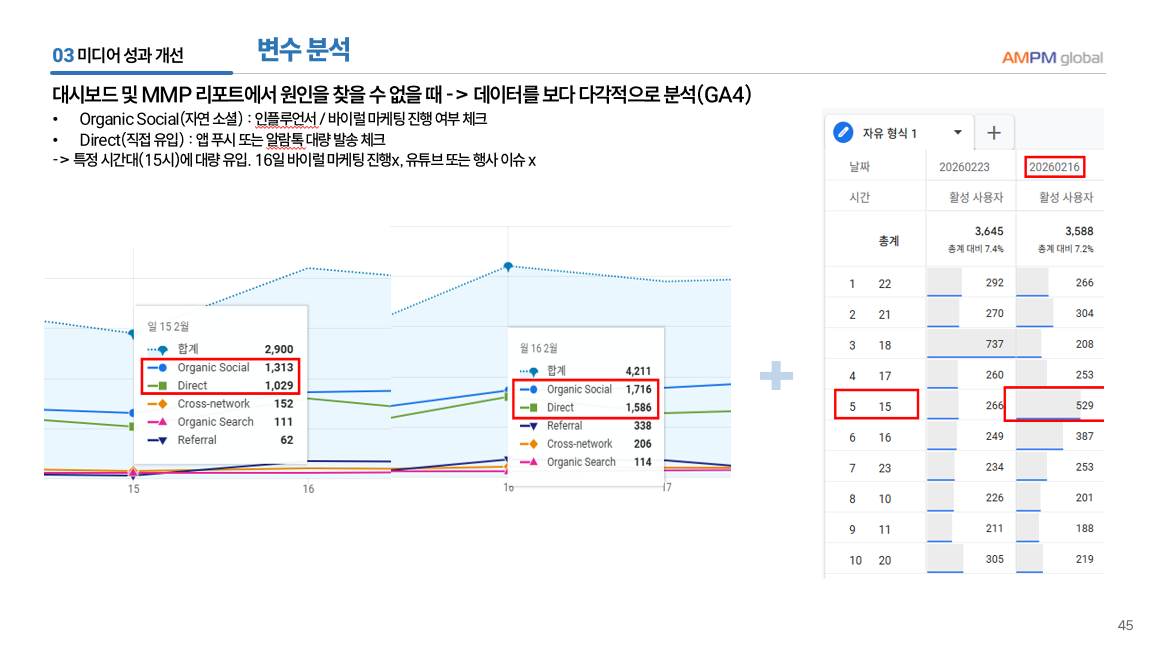Viewport: 1154px width, 647px height.
Task: Click the 총계 totals row label
Action: [x=888, y=240]
